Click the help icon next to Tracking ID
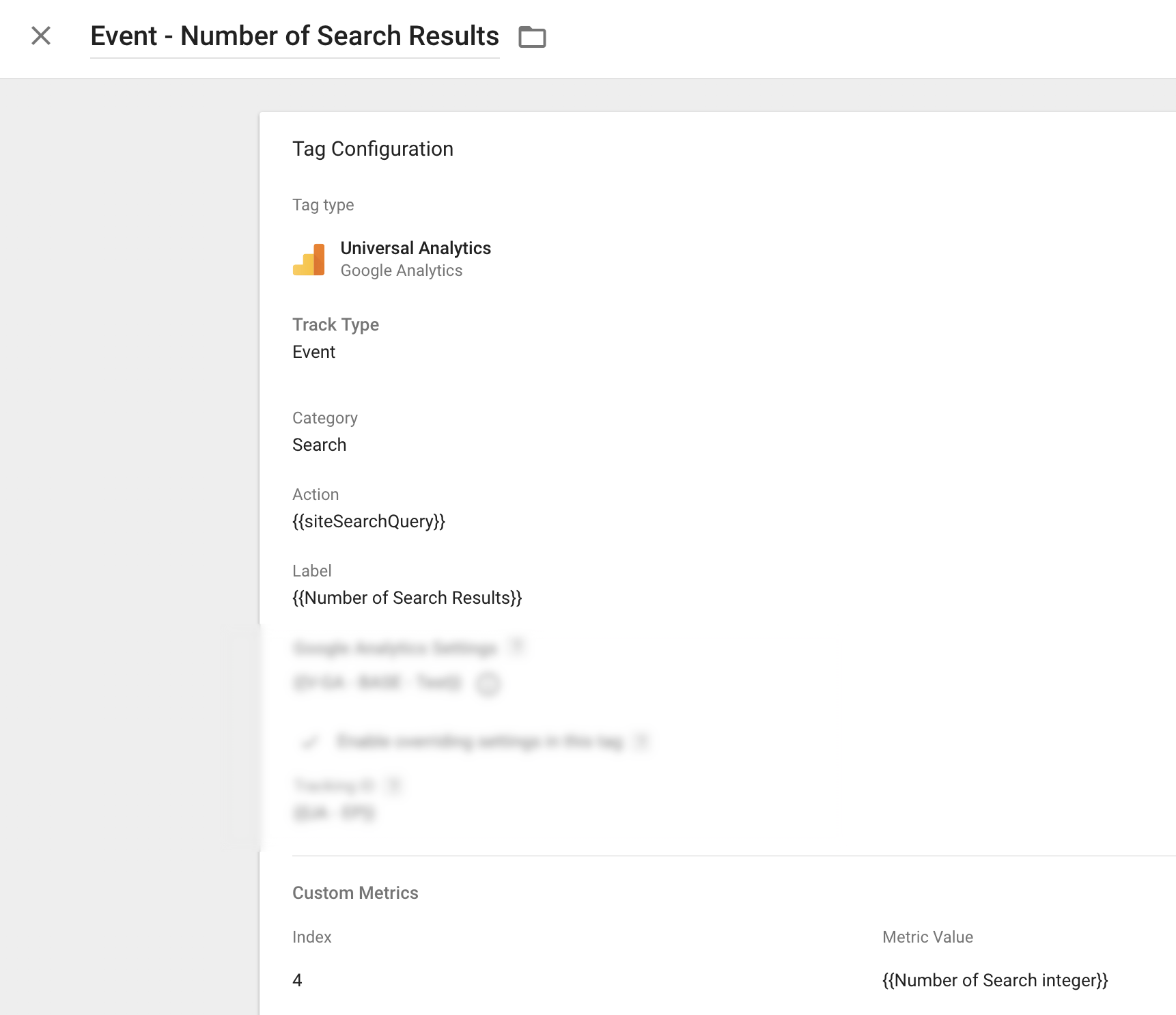Viewport: 1176px width, 1015px height. pyautogui.click(x=393, y=785)
